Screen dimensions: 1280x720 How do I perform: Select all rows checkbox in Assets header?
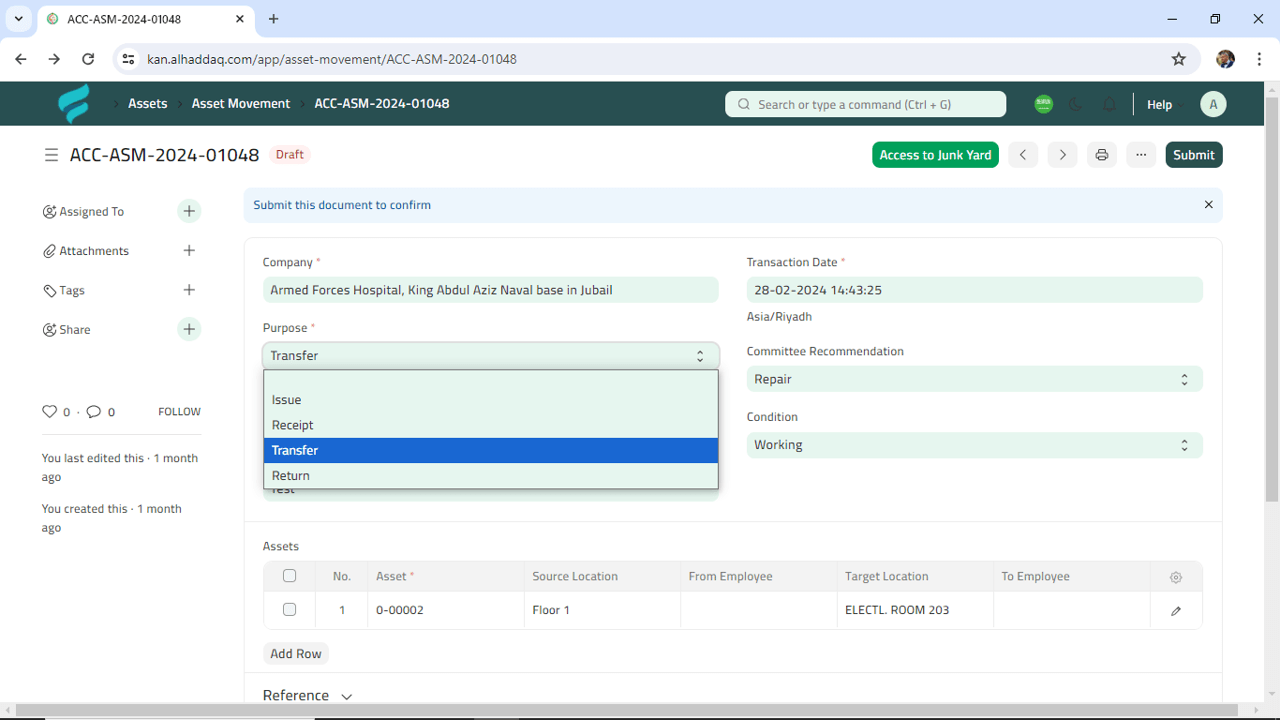click(289, 576)
